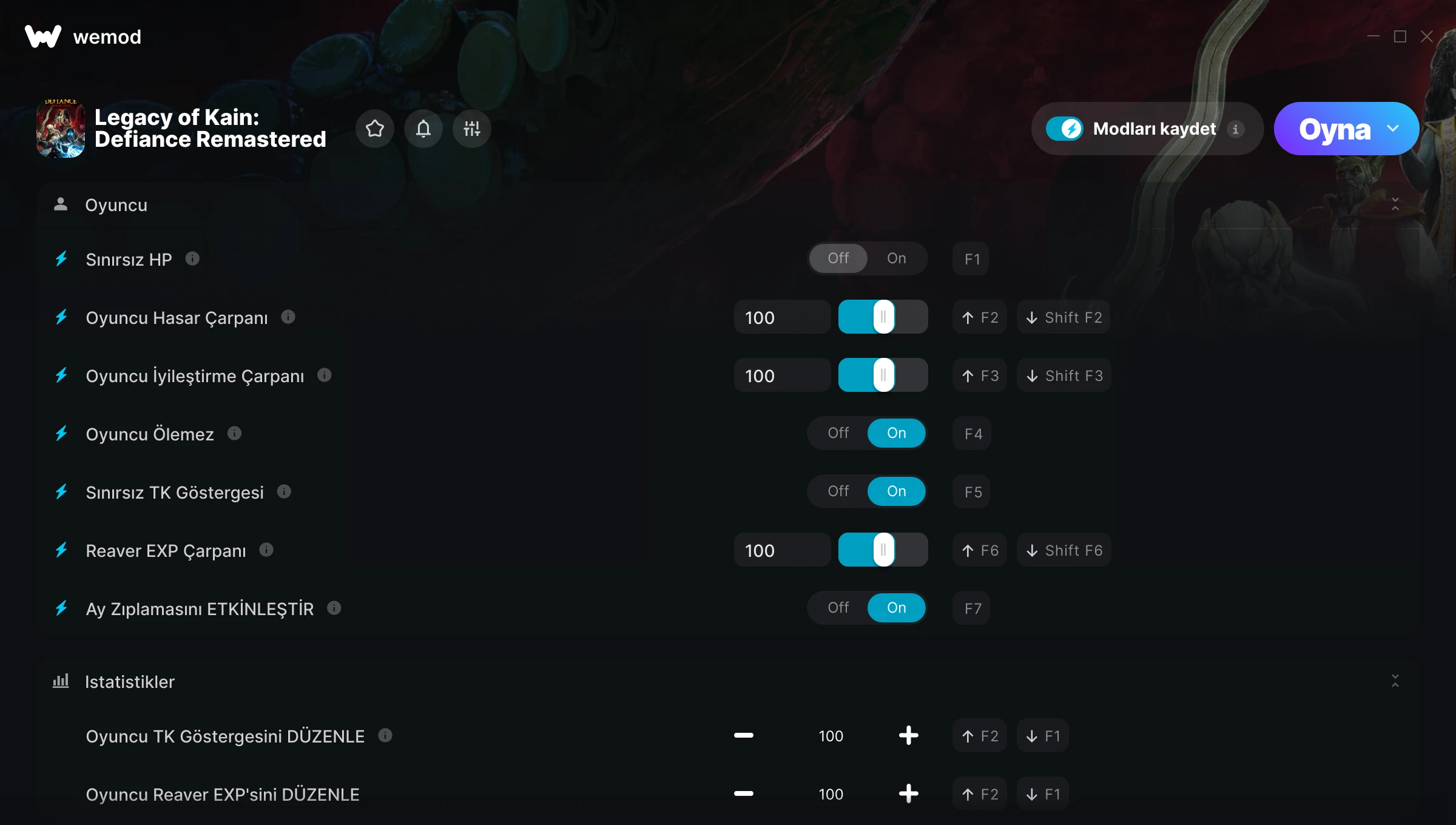Screen dimensions: 1456x825
Task: Disable Ay Zıplamasını ETKİNLEŞTİR
Action: click(838, 608)
